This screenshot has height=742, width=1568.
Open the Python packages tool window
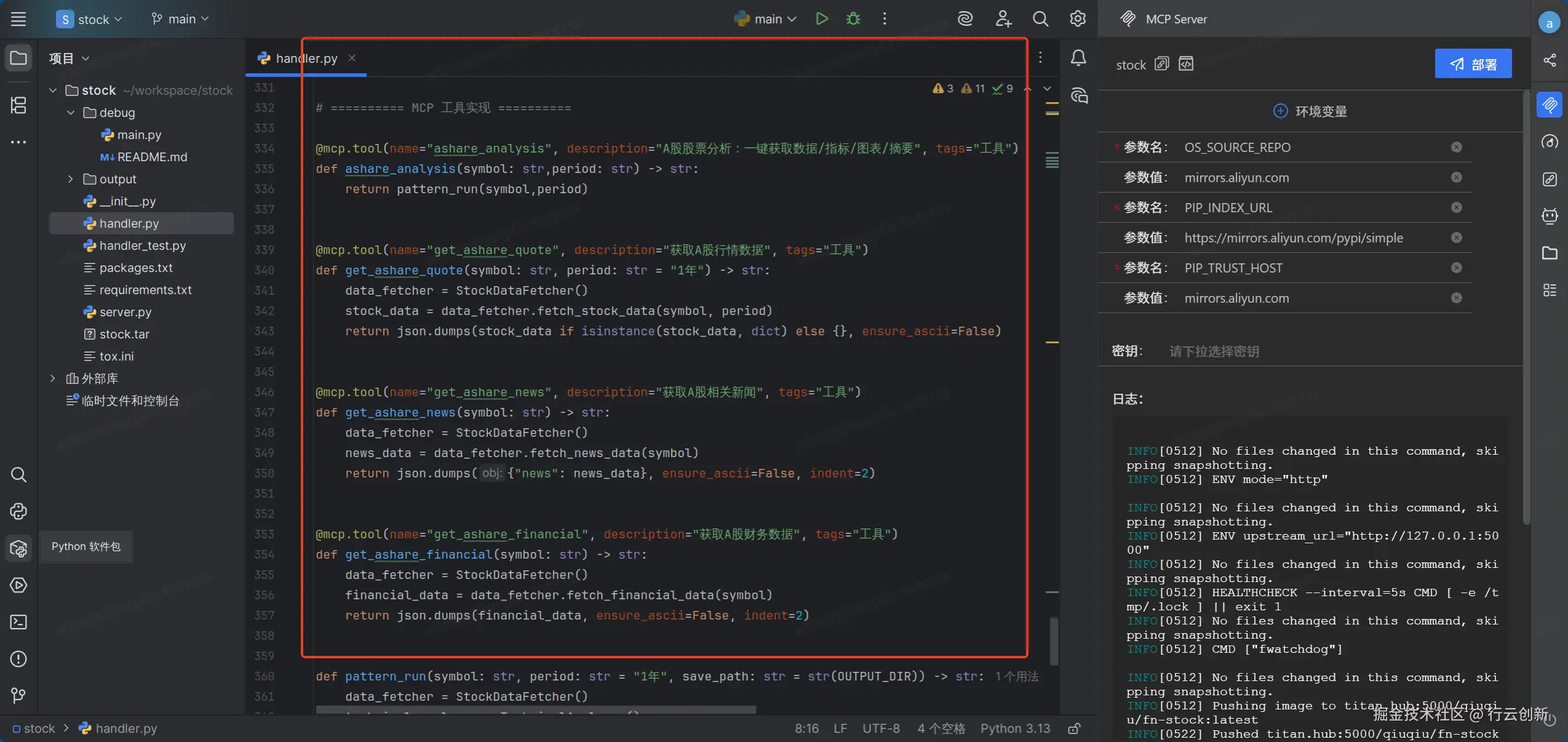click(18, 548)
